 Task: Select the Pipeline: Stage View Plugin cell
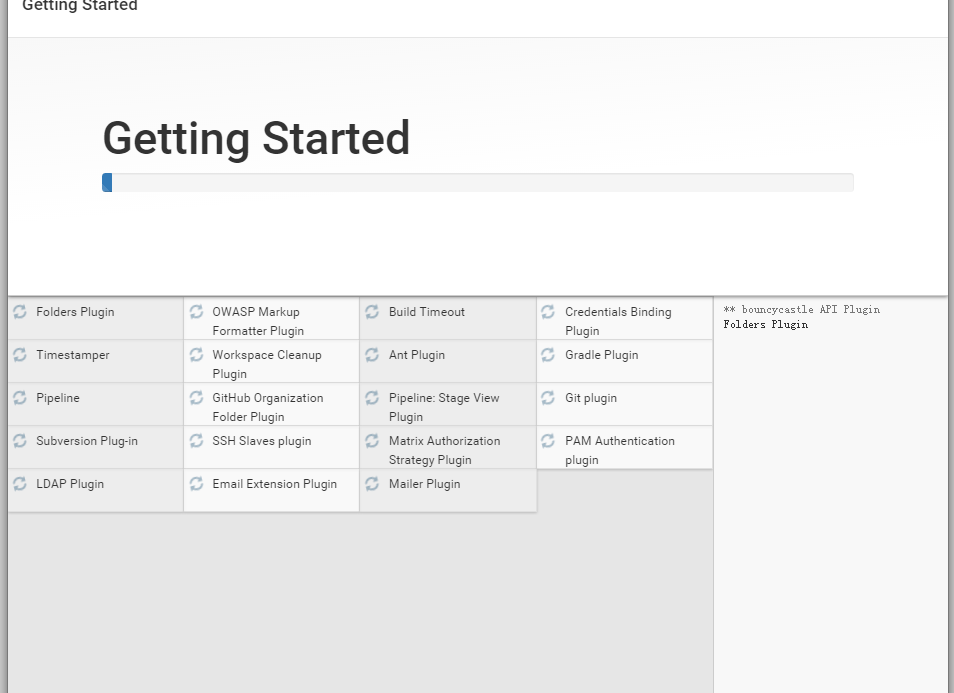(444, 407)
